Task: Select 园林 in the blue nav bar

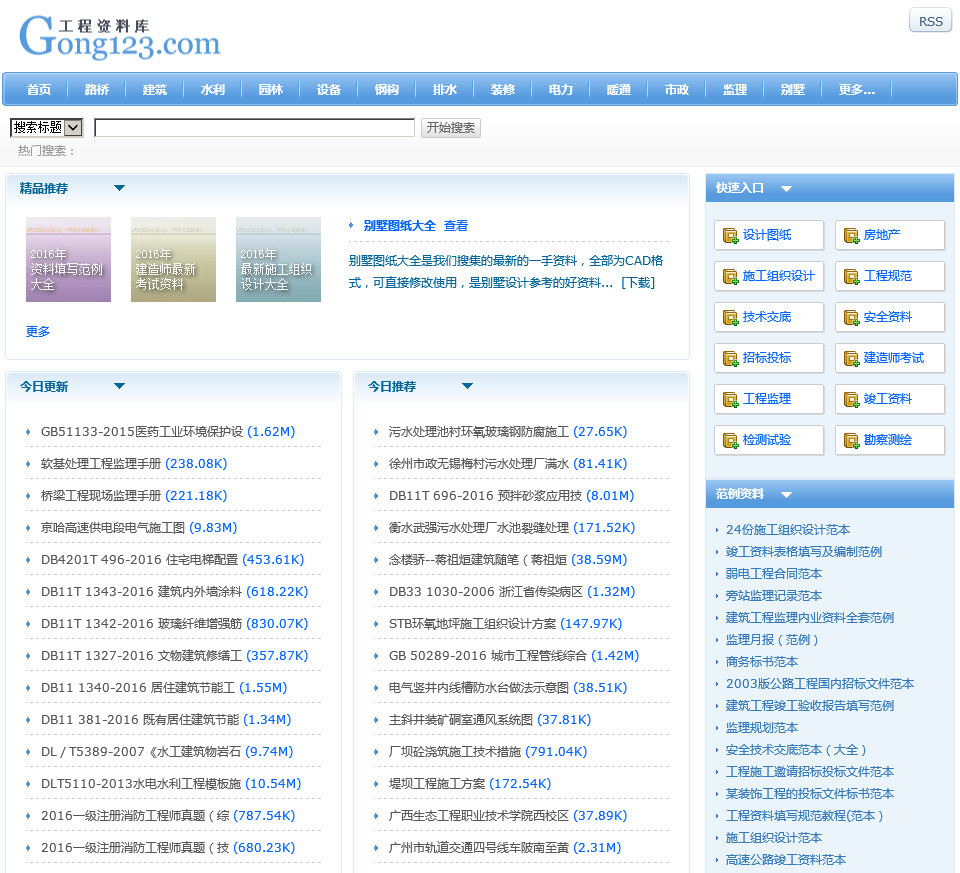Action: coord(271,90)
